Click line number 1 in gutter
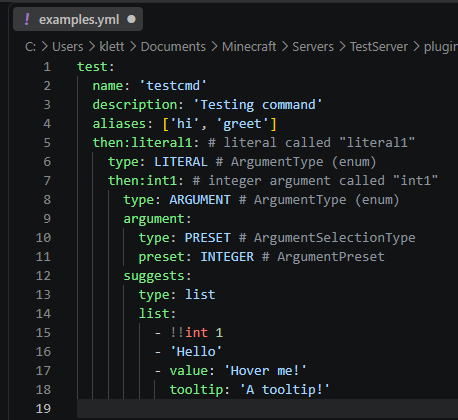 coord(47,67)
